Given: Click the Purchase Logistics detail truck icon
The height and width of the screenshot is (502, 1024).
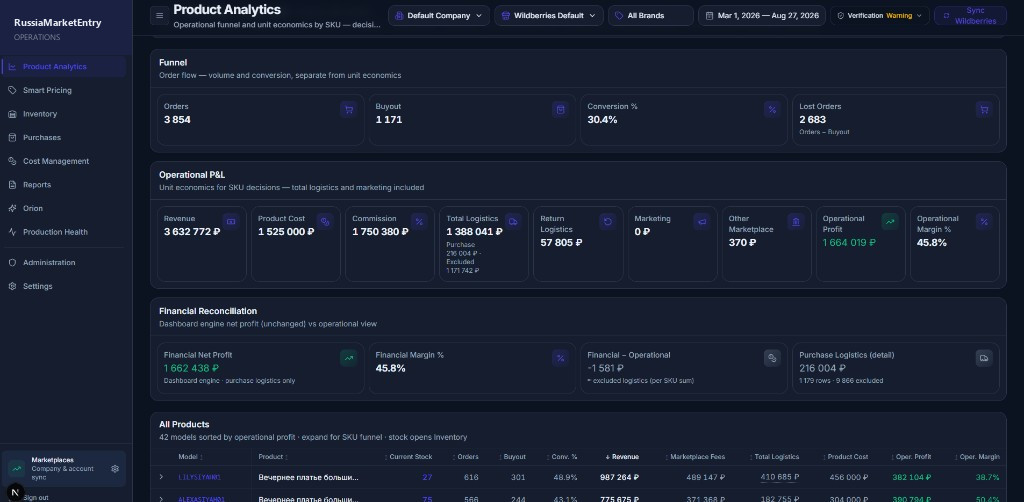Looking at the screenshot, I should point(984,358).
